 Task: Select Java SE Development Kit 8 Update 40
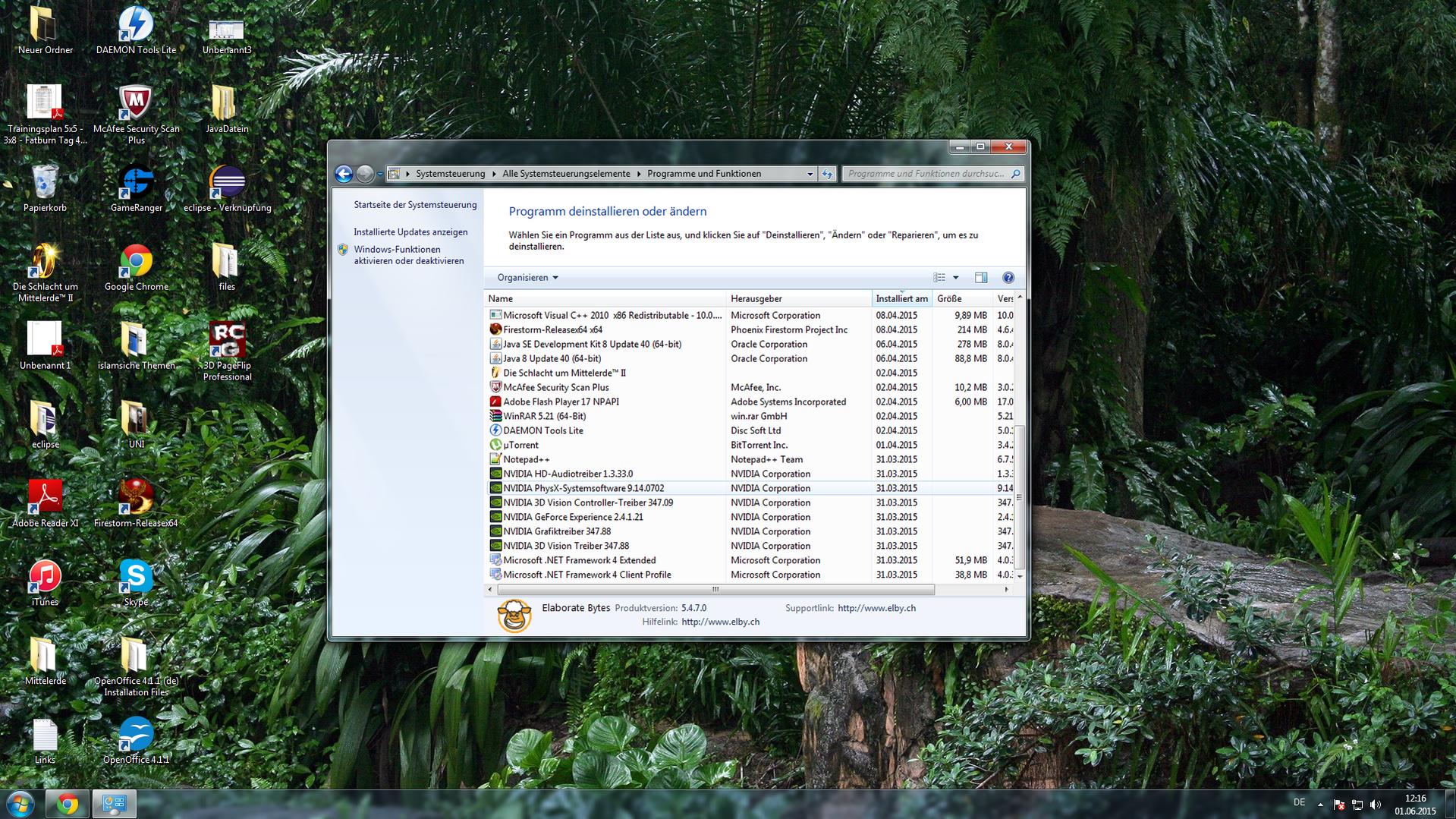tap(750, 344)
